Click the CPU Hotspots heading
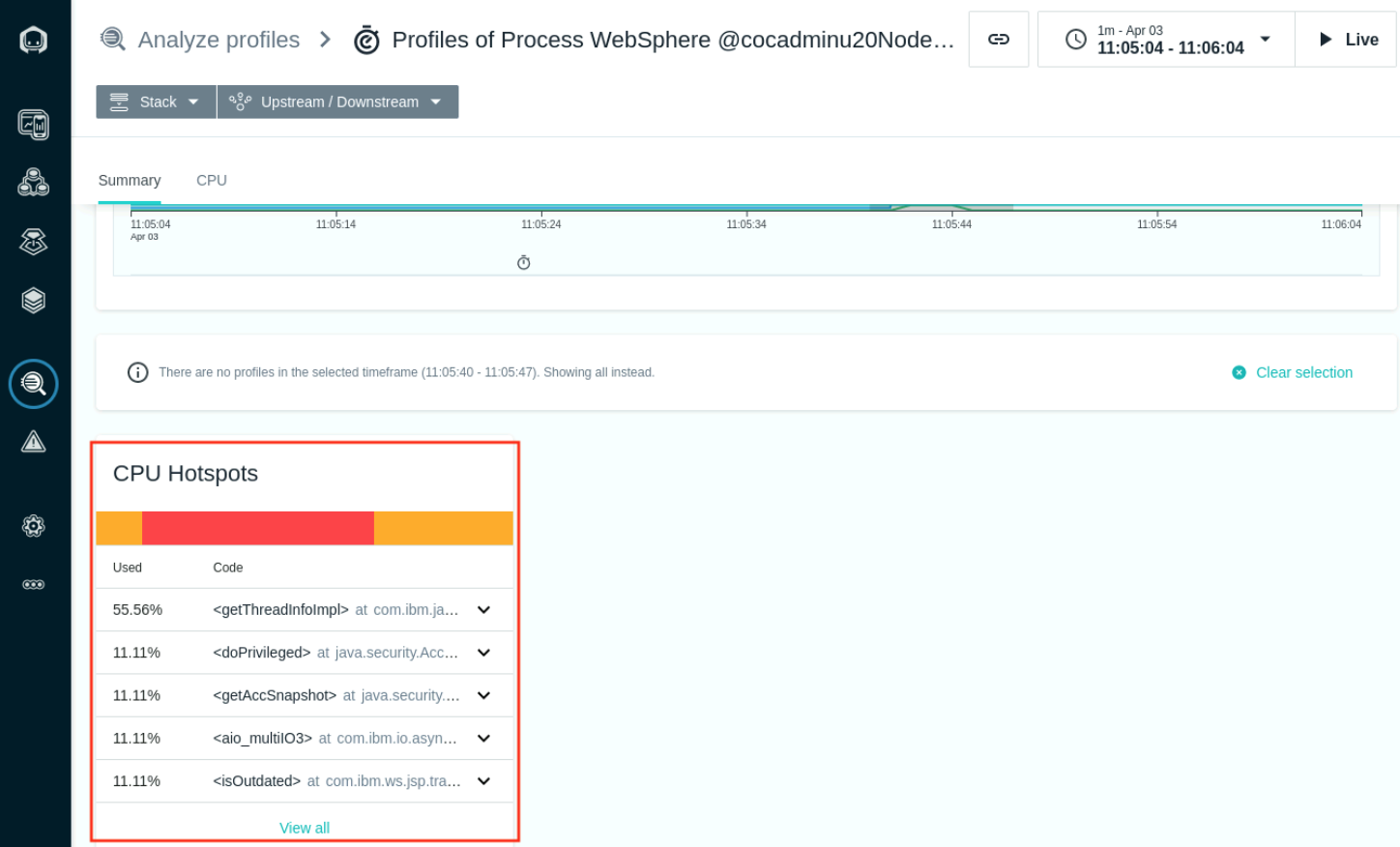Viewport: 1400px width, 847px height. (186, 474)
